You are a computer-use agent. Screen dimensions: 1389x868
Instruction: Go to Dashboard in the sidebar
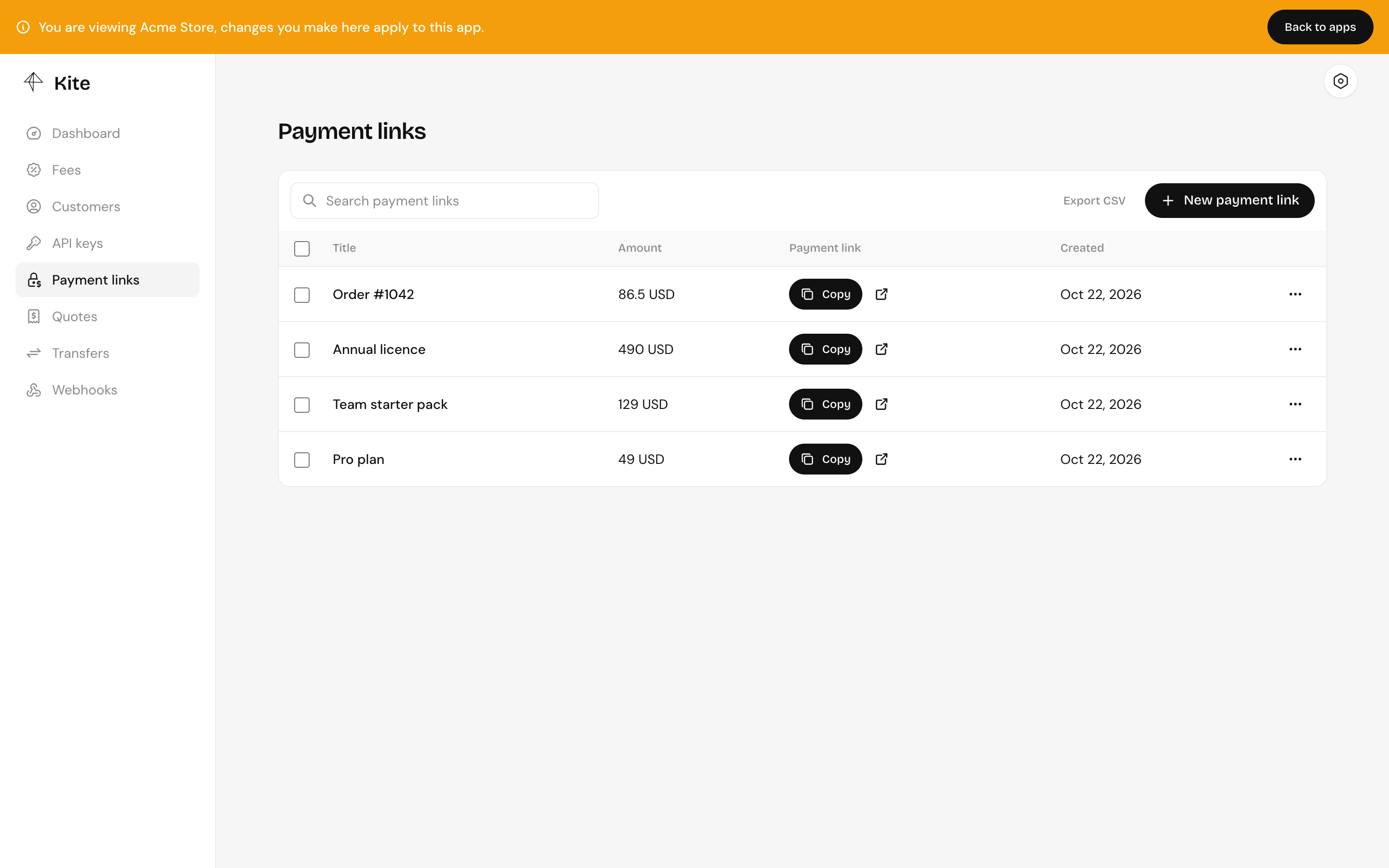coord(108,133)
